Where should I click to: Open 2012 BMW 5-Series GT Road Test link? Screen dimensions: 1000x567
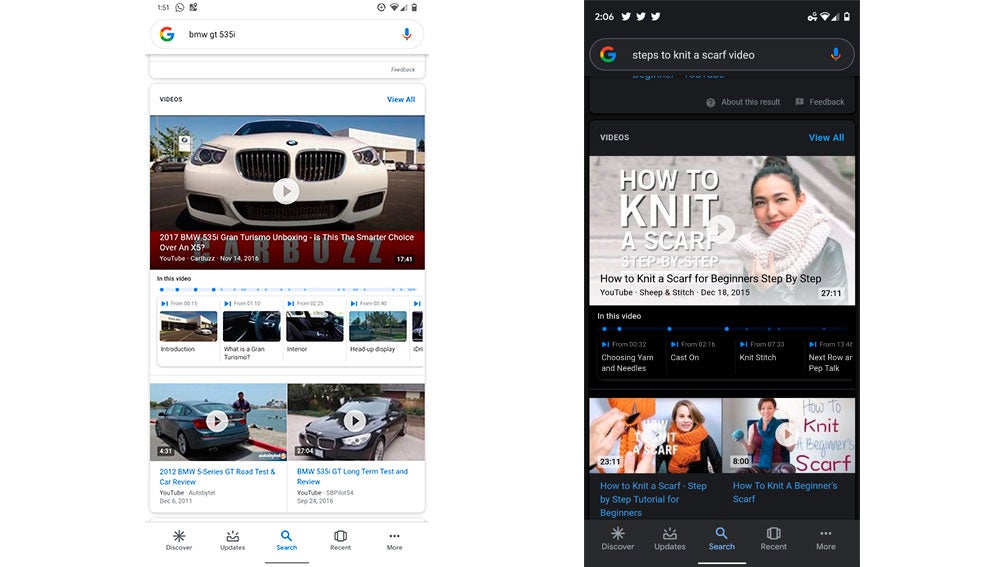217,476
